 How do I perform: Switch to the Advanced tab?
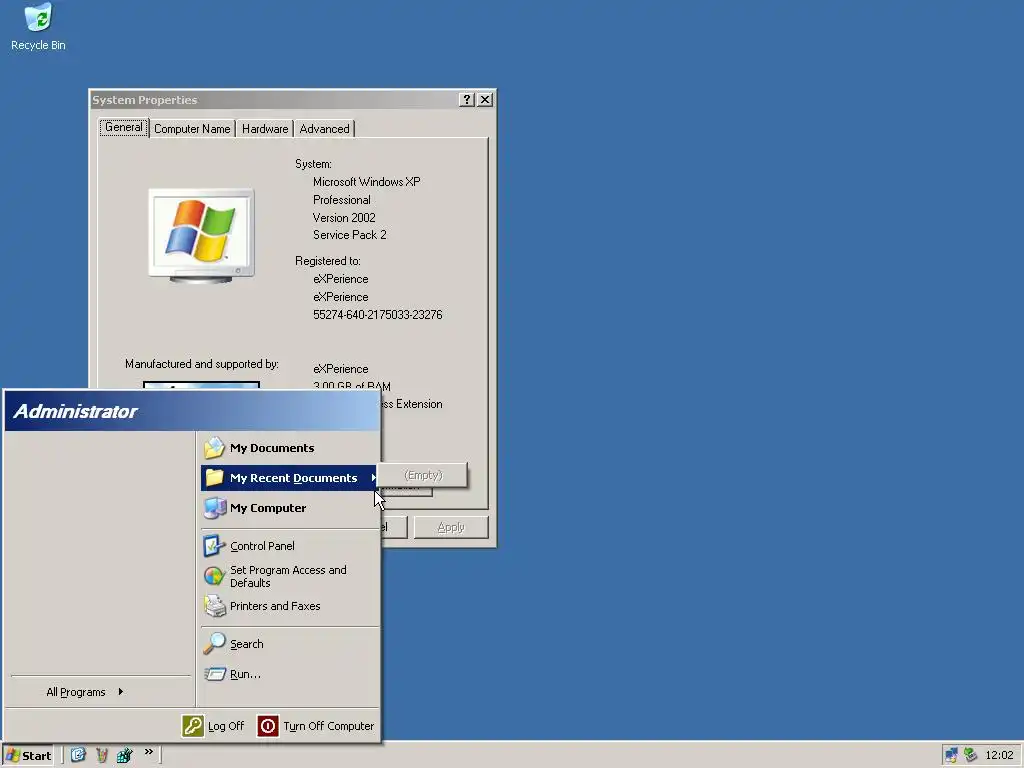[x=324, y=129]
